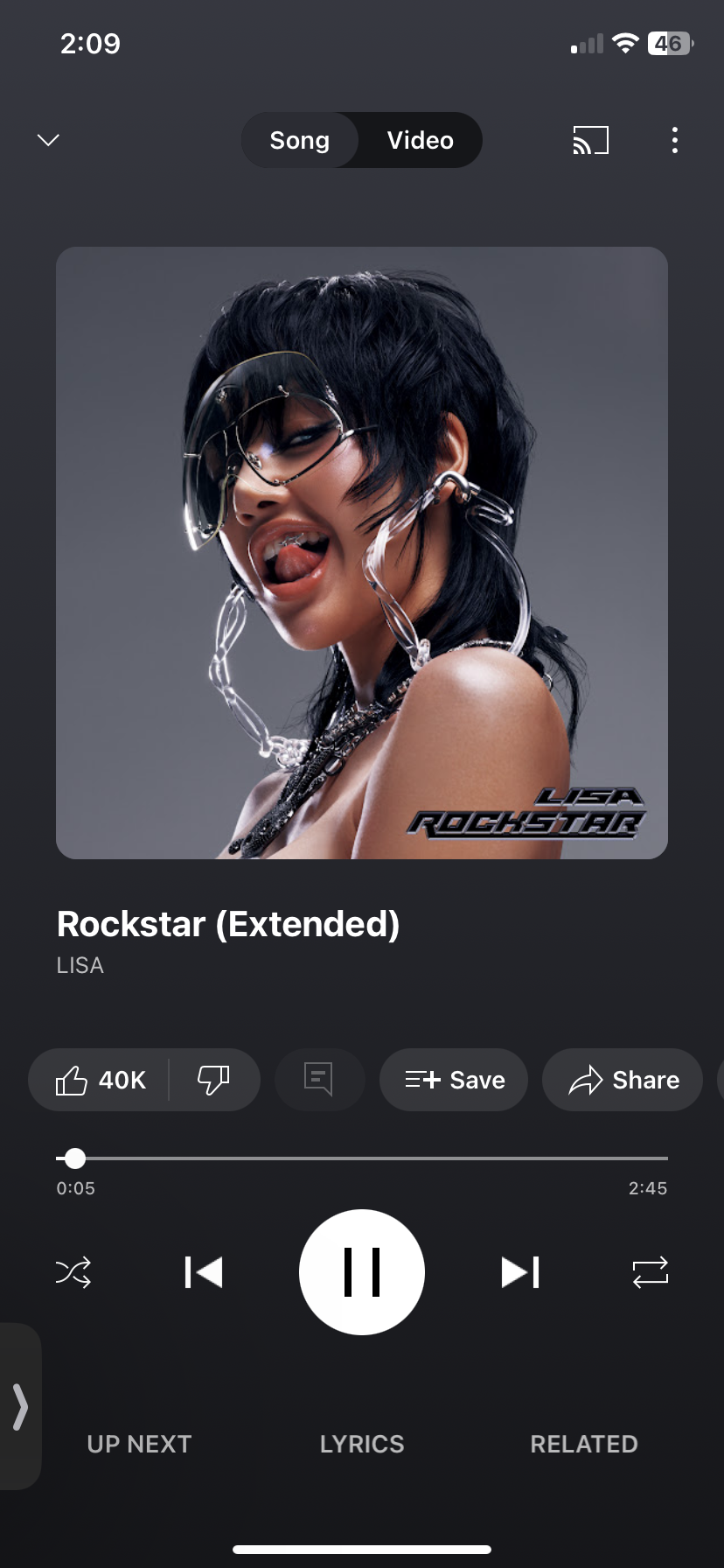Switch to Song mode
The width and height of the screenshot is (724, 1568).
(300, 140)
